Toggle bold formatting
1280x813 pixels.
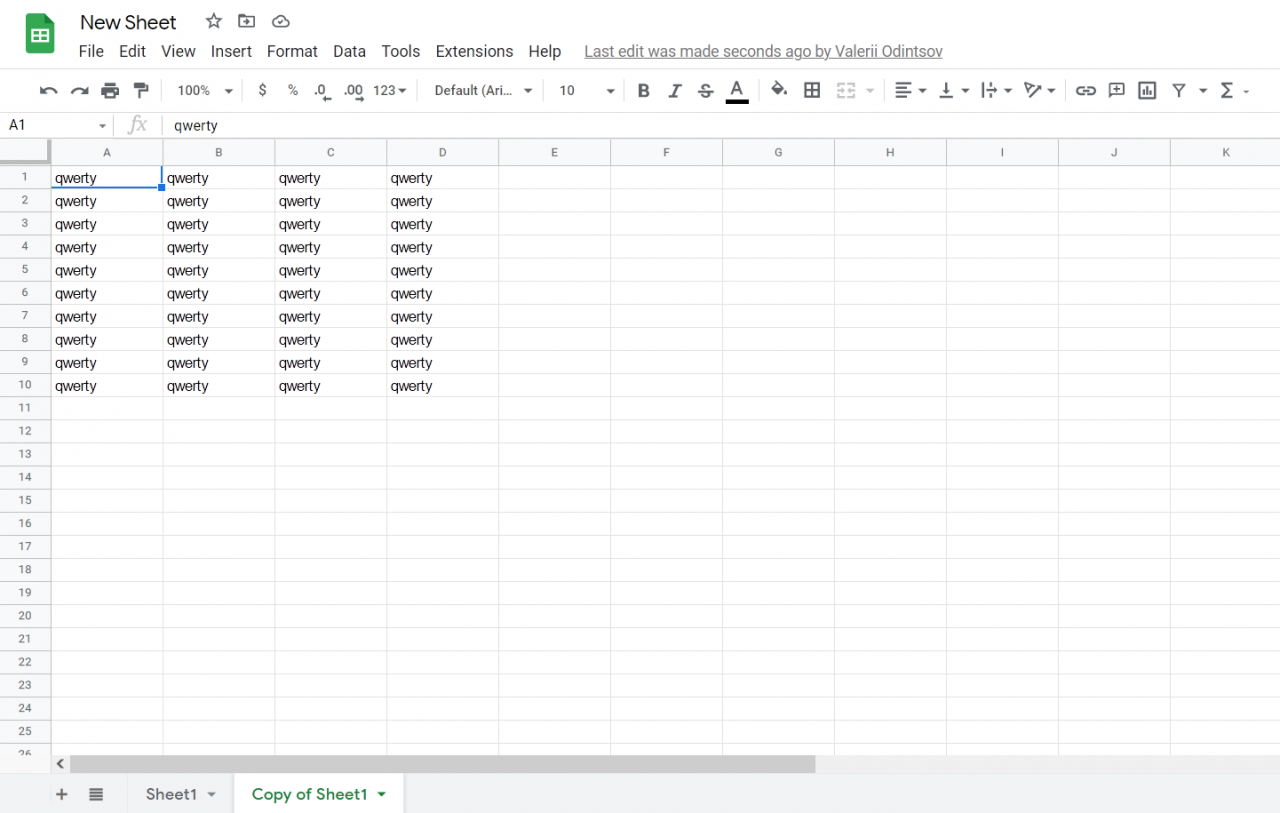[x=643, y=90]
